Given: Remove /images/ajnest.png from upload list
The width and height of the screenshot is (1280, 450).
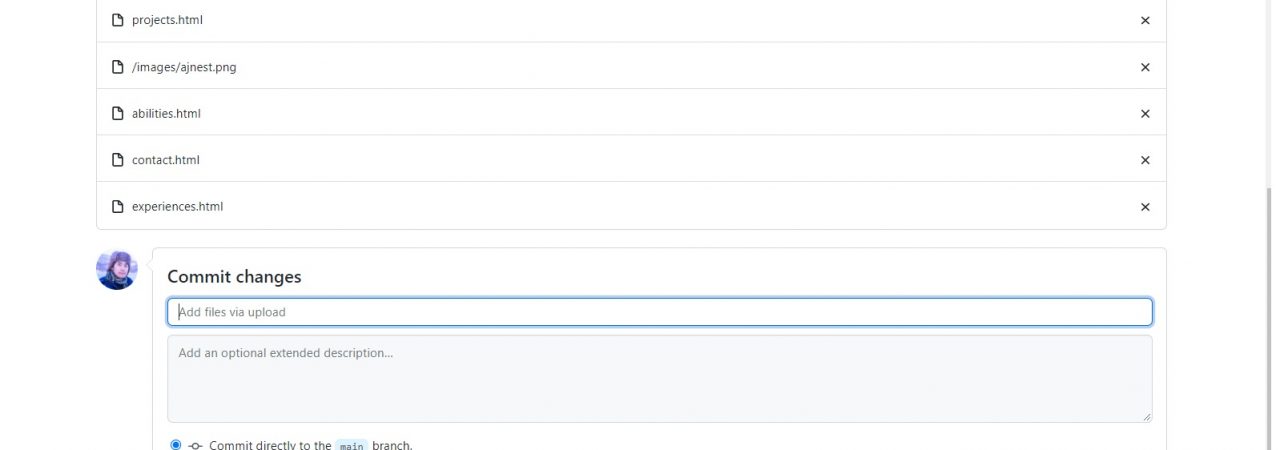Looking at the screenshot, I should [x=1145, y=67].
